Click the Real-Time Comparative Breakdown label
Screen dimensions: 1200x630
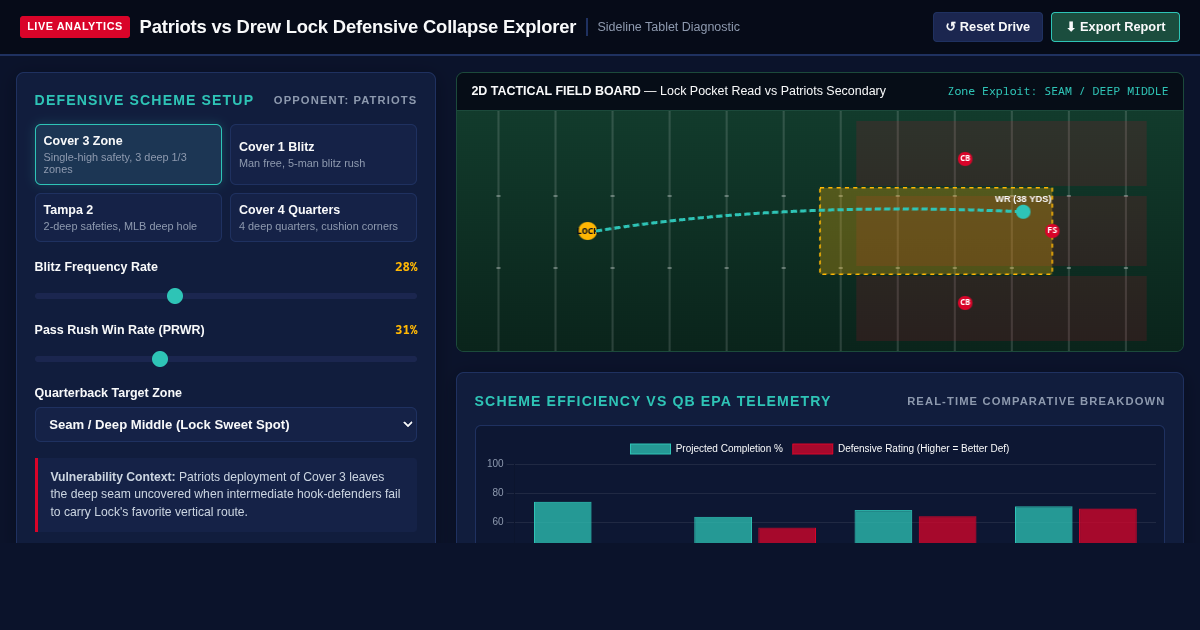pos(1036,401)
